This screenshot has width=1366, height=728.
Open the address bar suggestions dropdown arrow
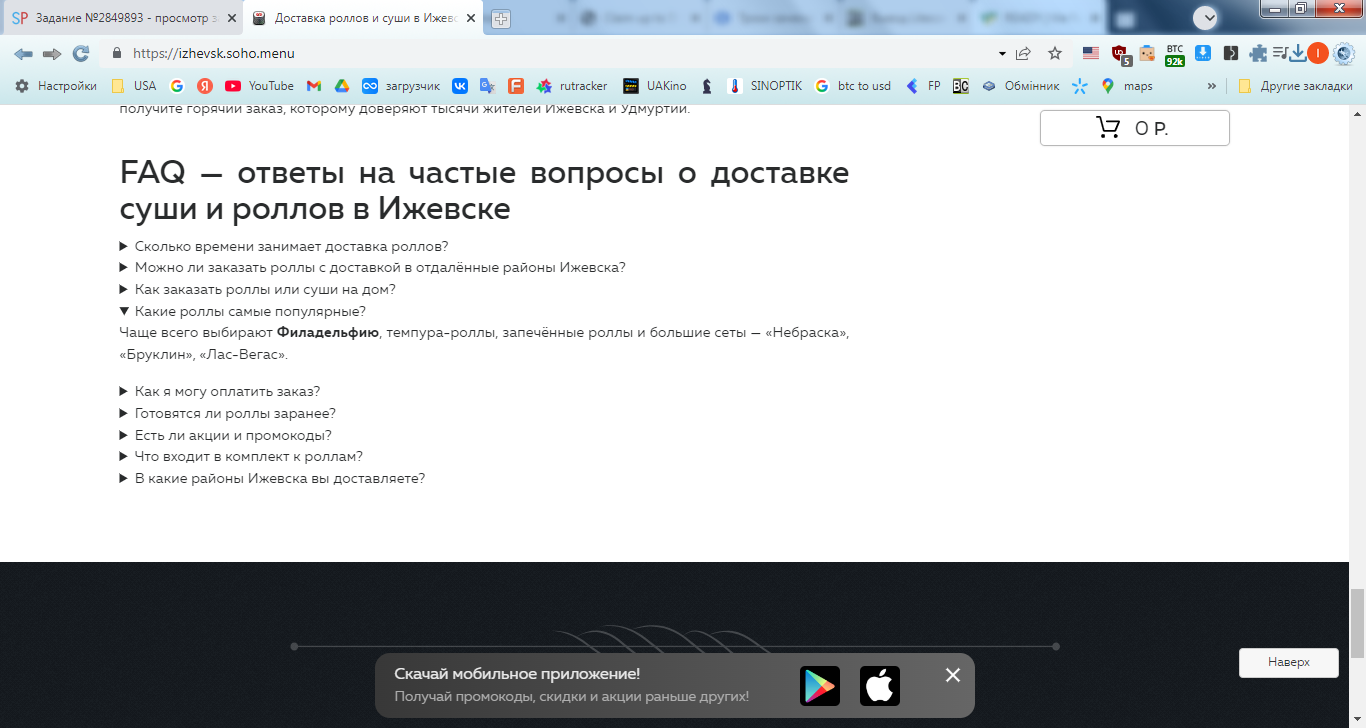(x=1002, y=53)
